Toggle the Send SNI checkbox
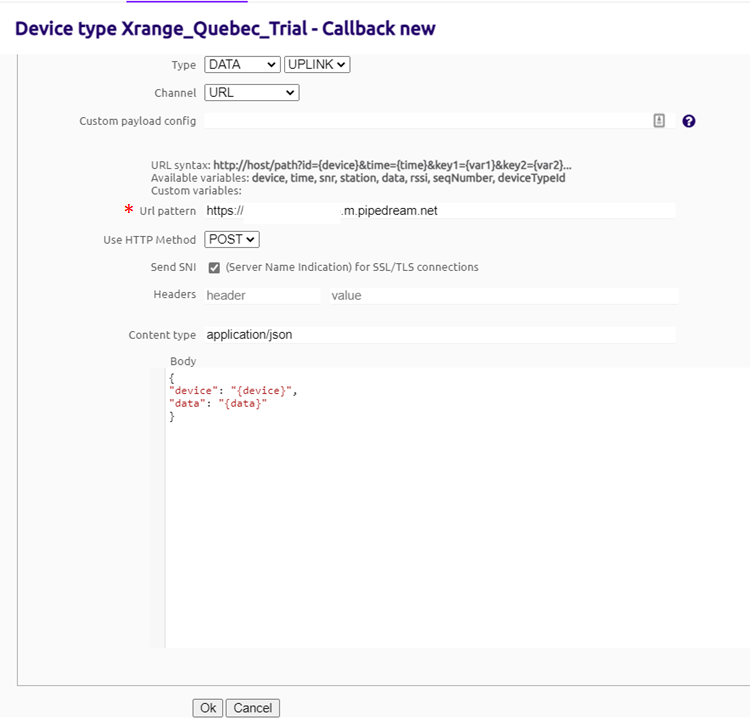750x720 pixels. coord(214,268)
